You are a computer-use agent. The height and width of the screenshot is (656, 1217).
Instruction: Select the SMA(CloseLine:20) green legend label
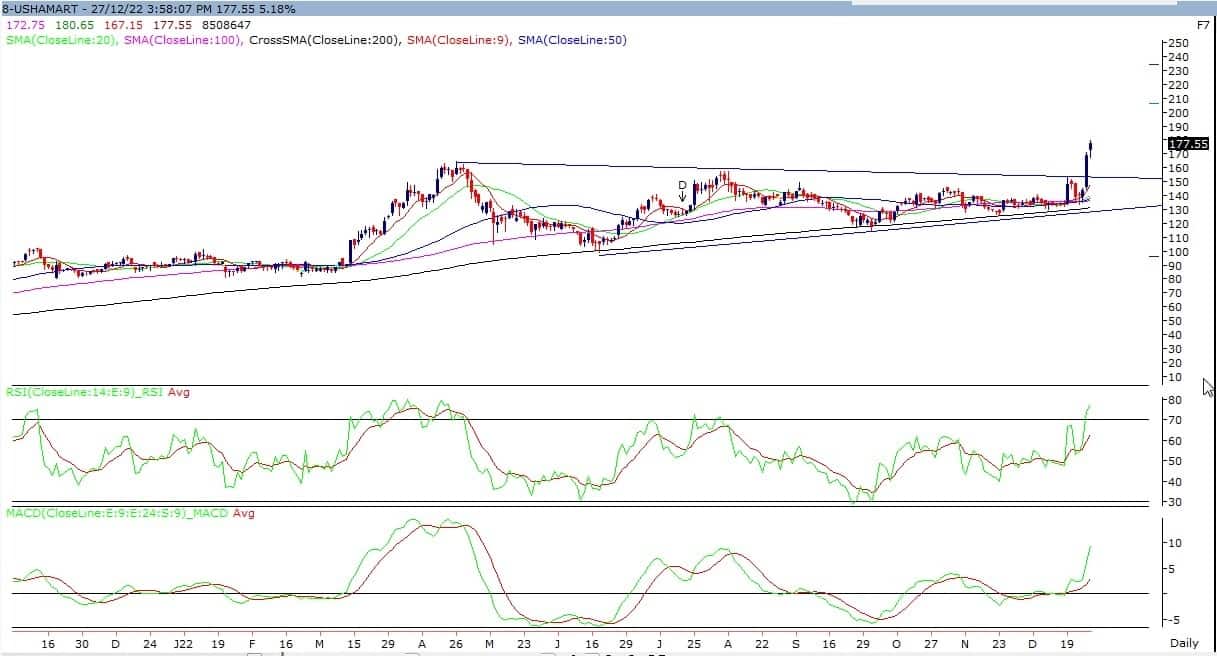point(62,40)
